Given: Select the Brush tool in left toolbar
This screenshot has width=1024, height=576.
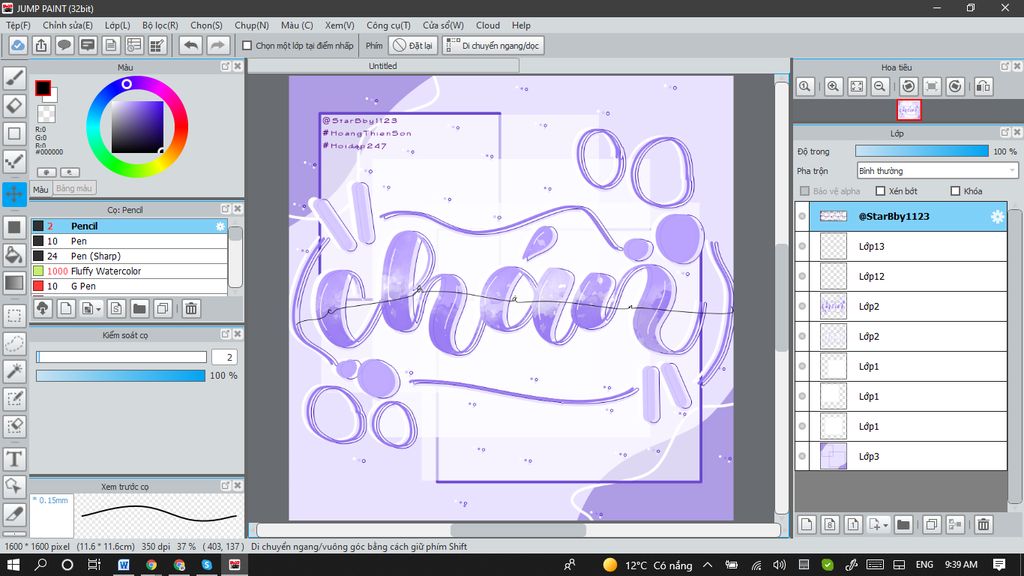Looking at the screenshot, I should click(14, 78).
